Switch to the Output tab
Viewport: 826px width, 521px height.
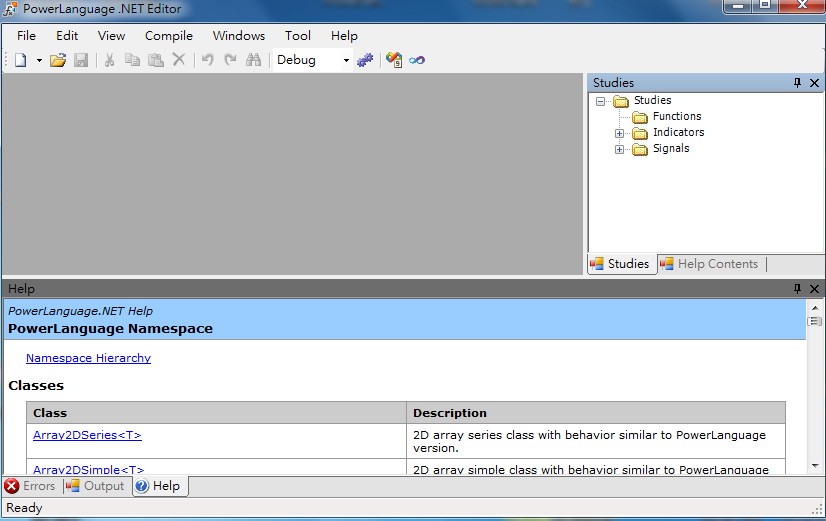click(x=95, y=486)
